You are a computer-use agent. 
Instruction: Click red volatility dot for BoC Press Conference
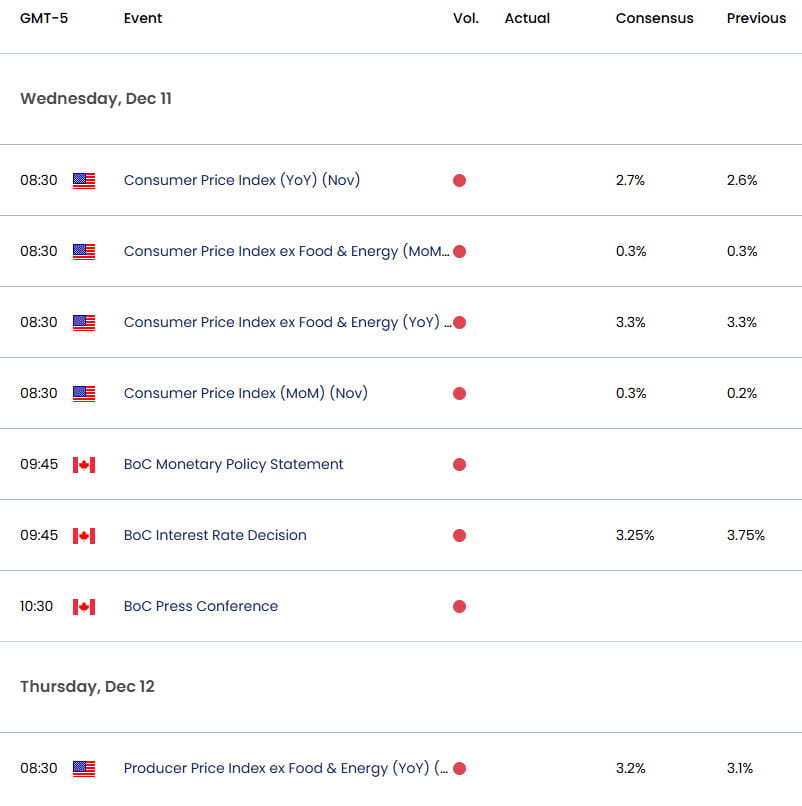click(460, 606)
